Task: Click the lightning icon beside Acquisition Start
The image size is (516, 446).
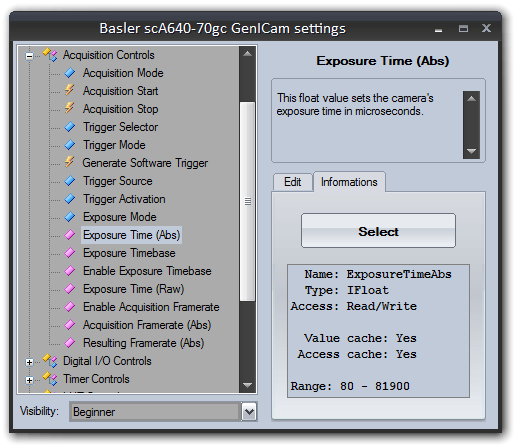Action: [x=70, y=90]
